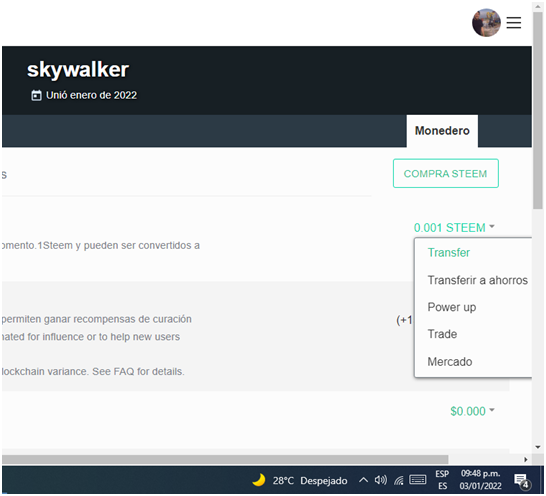Click the vertical scrollbar down arrow
Viewport: 546px width, 496px height.
[538, 447]
